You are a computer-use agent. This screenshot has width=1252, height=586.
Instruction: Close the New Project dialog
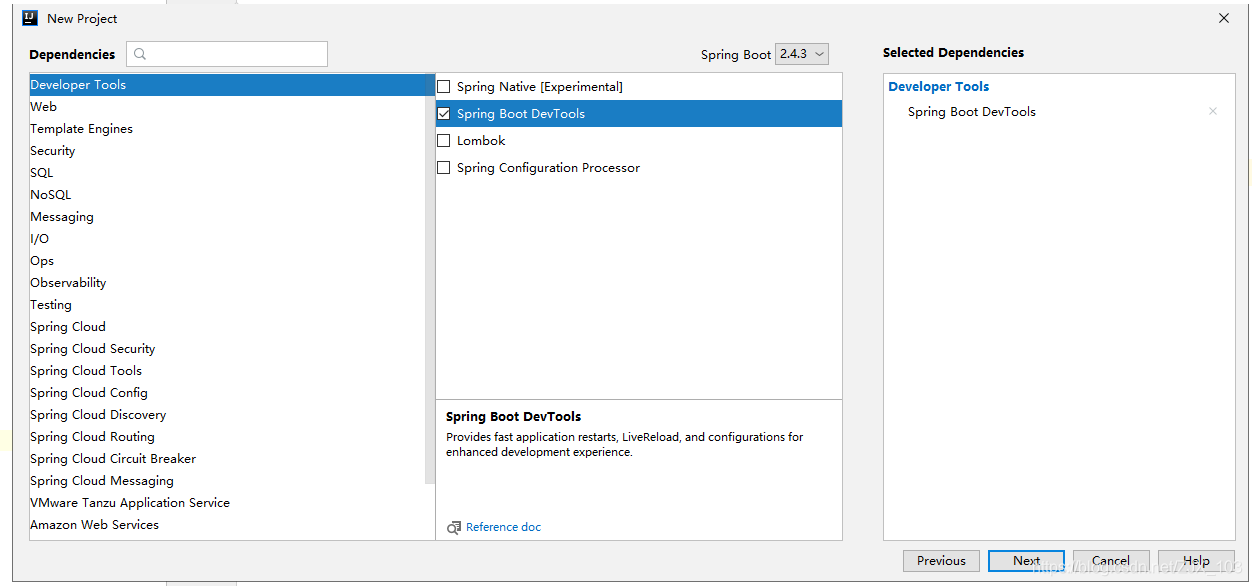1224,18
